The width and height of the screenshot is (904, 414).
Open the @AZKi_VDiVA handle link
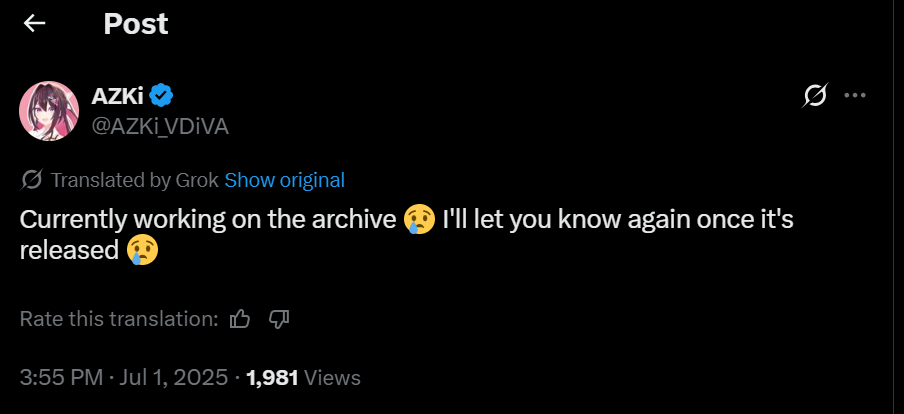pos(151,125)
